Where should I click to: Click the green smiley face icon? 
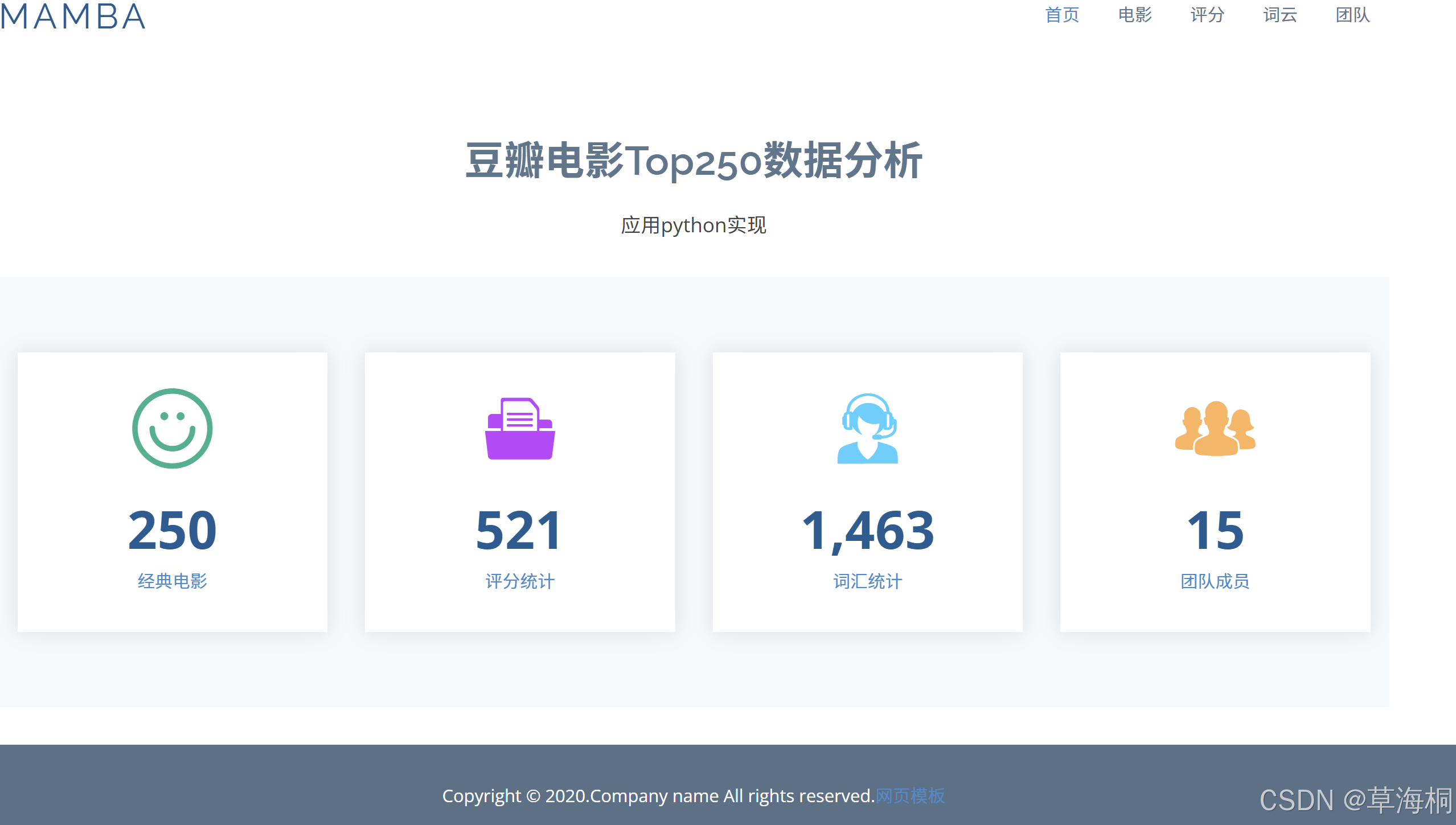pyautogui.click(x=172, y=428)
